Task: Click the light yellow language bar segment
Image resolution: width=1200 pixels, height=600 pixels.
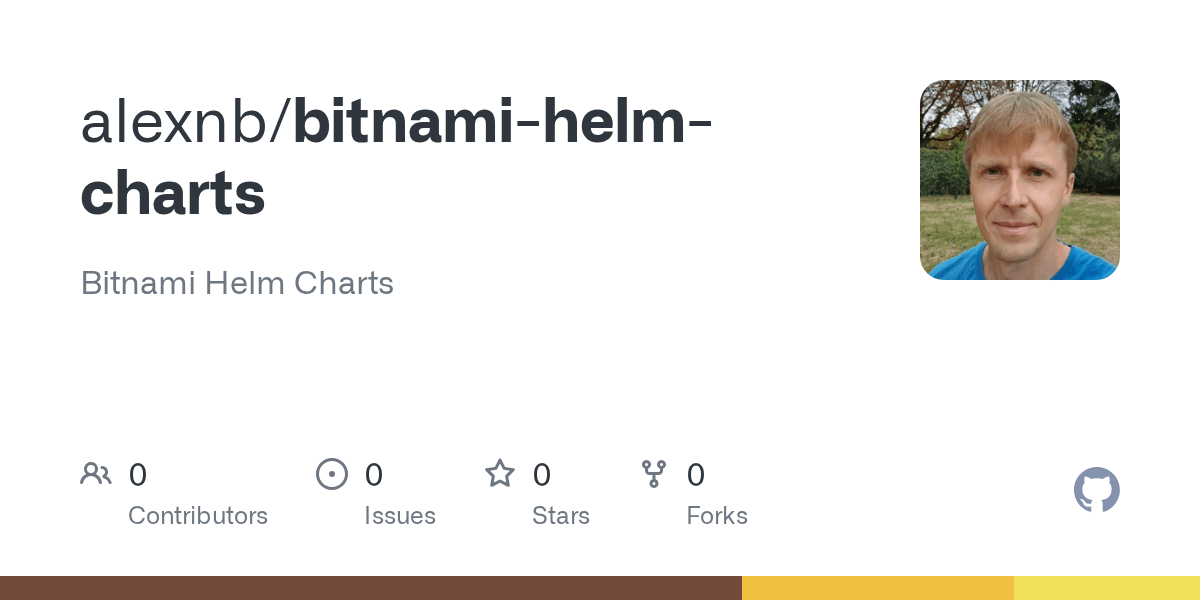Action: (1106, 588)
